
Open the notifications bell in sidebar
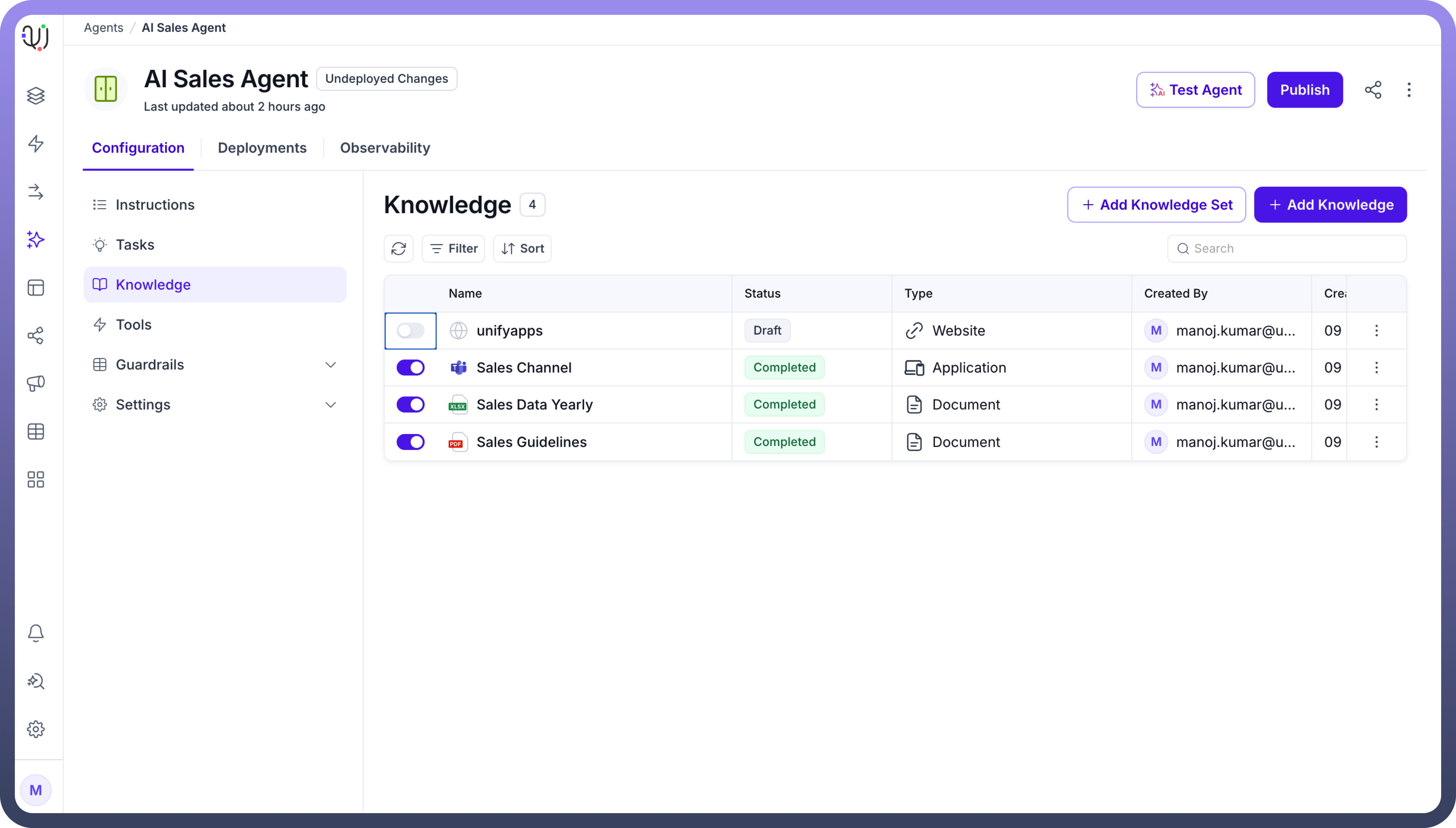[x=36, y=633]
